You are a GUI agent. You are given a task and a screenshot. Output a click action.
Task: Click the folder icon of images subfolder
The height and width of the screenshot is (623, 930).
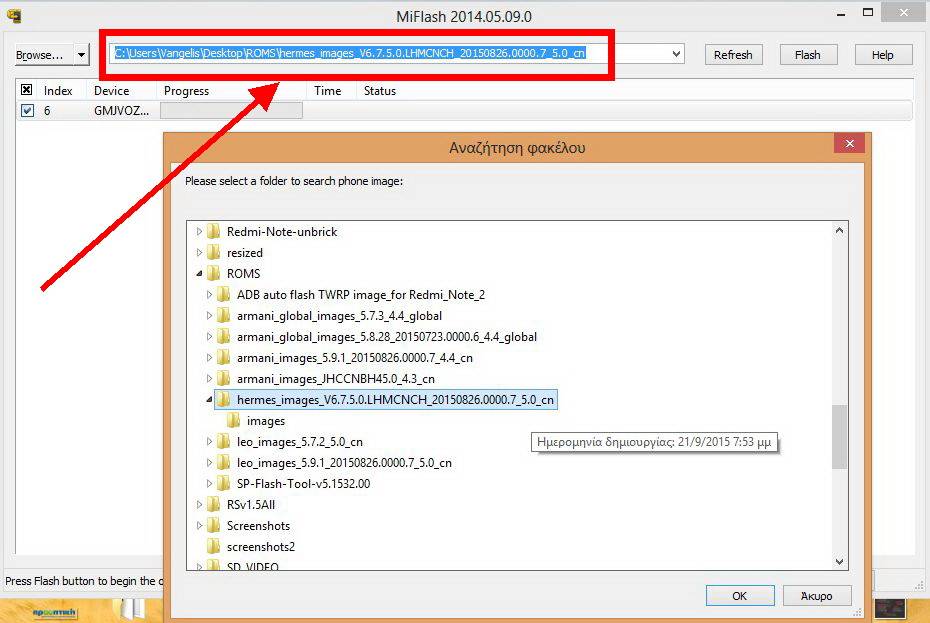click(x=233, y=421)
